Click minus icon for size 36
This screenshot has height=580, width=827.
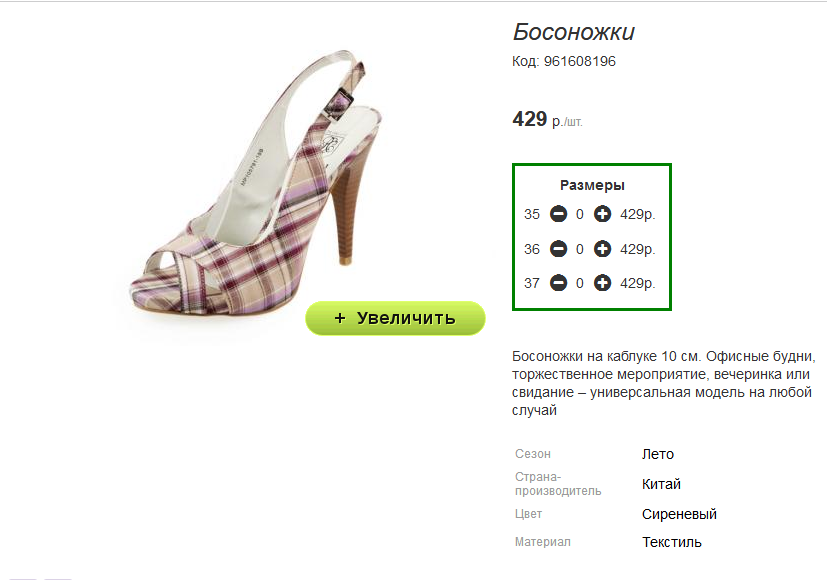pos(559,248)
